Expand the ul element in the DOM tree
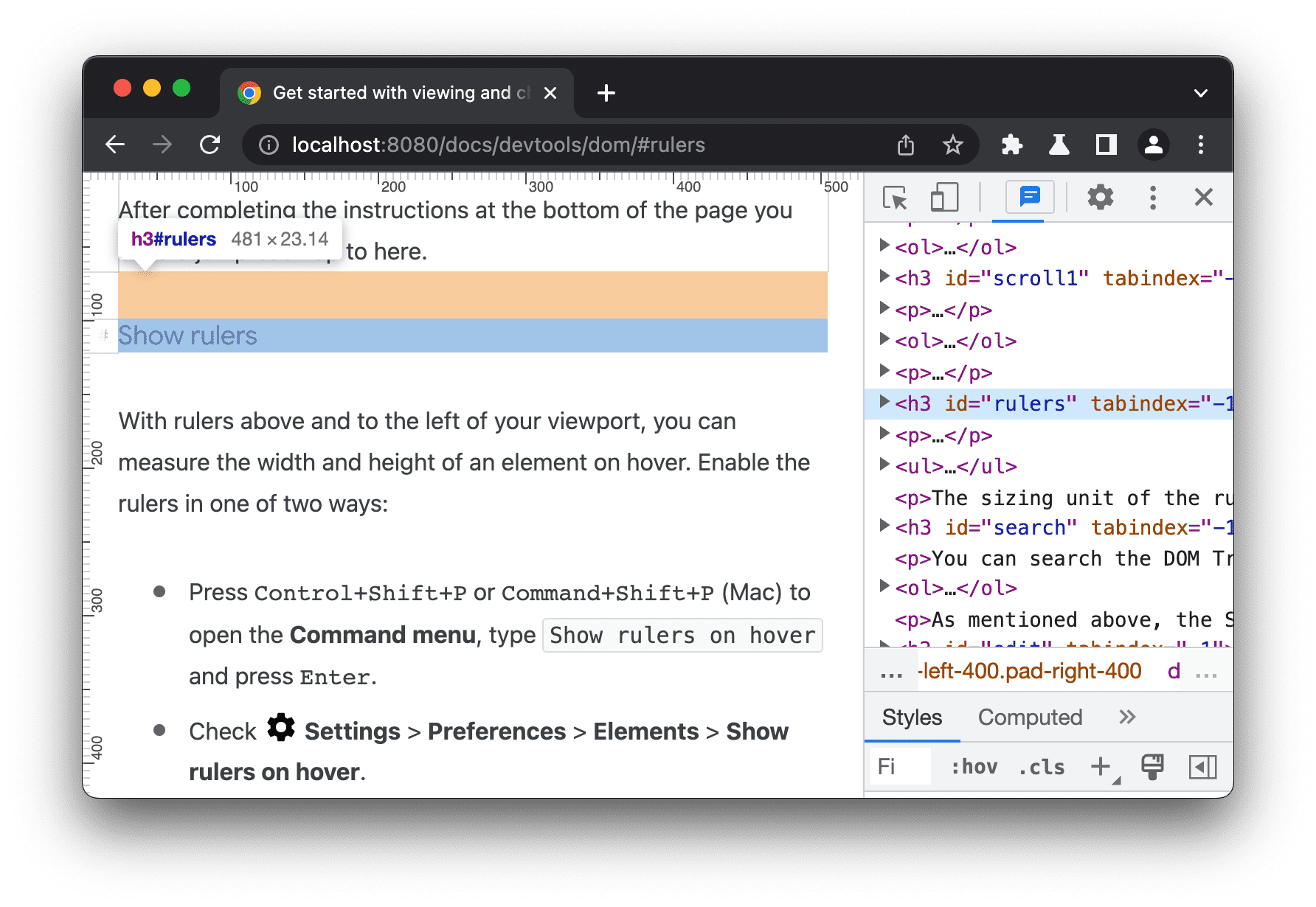 pyautogui.click(x=884, y=466)
